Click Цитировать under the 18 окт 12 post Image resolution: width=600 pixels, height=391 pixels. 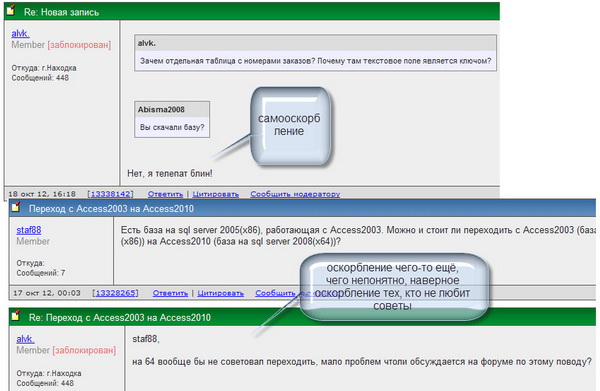point(215,194)
